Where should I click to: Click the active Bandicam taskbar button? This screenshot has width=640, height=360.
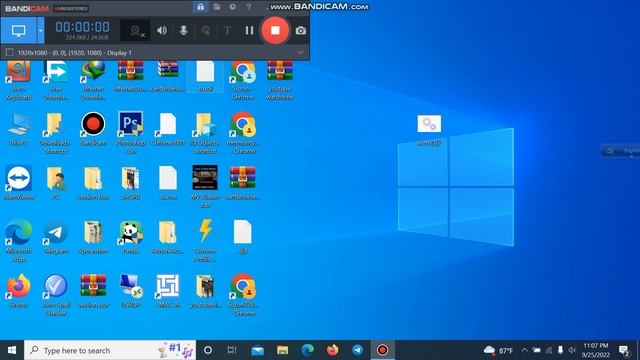click(x=382, y=350)
